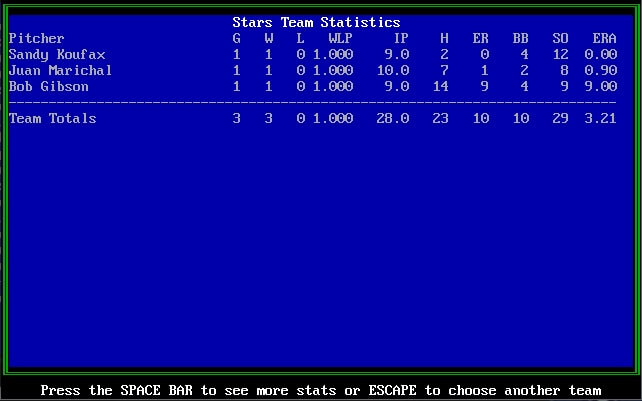Screen dimensions: 642x401
Task: Click Sandy Koufax's 2 hits allowed
Action: click(444, 54)
